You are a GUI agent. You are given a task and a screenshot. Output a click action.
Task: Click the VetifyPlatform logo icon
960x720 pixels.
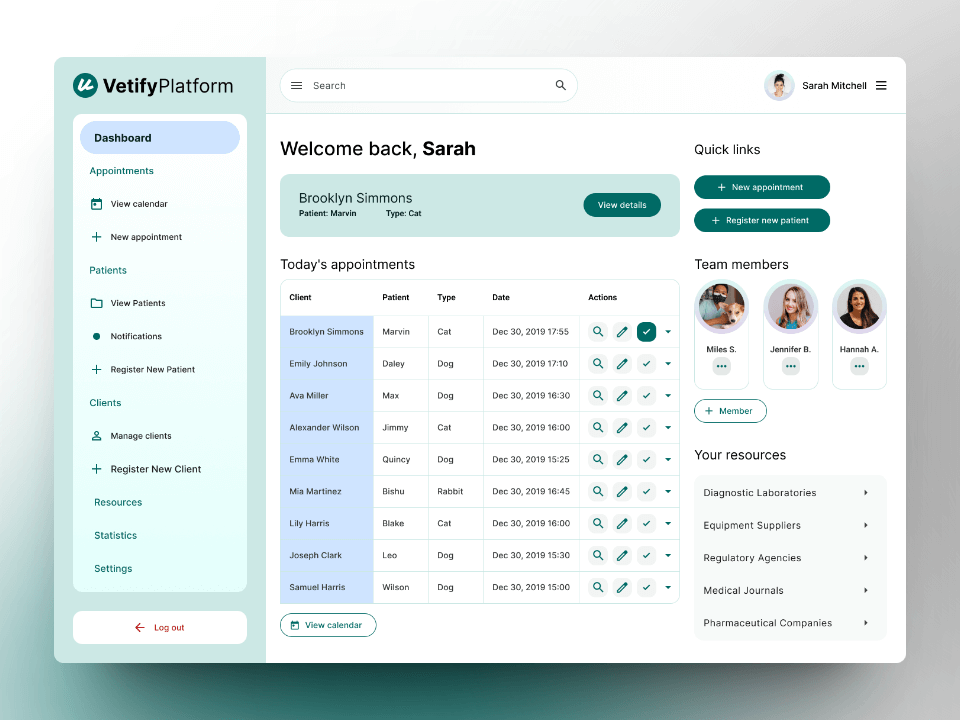pos(83,86)
